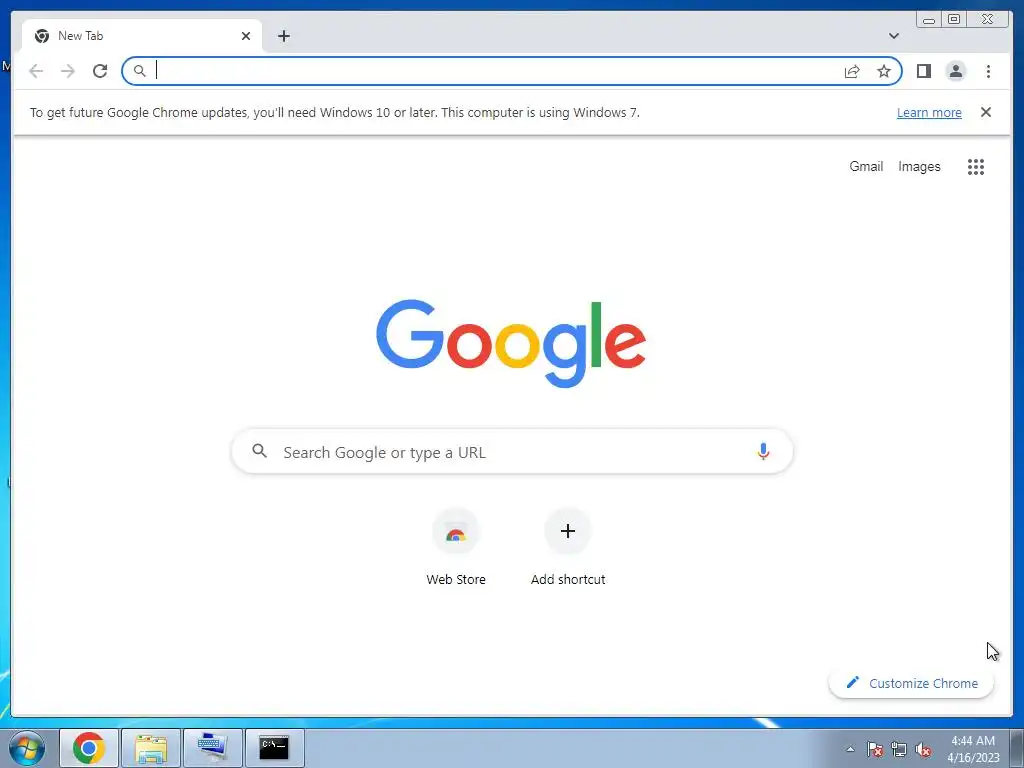This screenshot has height=768, width=1024.
Task: Show hidden system tray icons
Action: click(x=850, y=749)
